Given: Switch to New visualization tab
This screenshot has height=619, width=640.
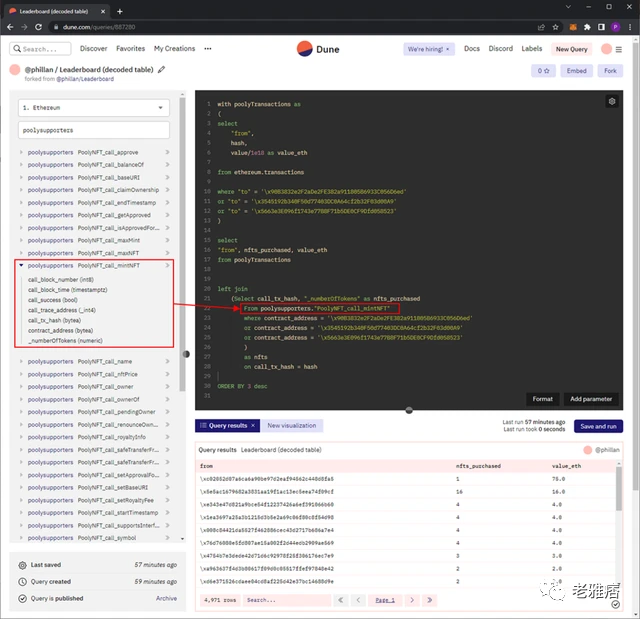Looking at the screenshot, I should tap(290, 425).
